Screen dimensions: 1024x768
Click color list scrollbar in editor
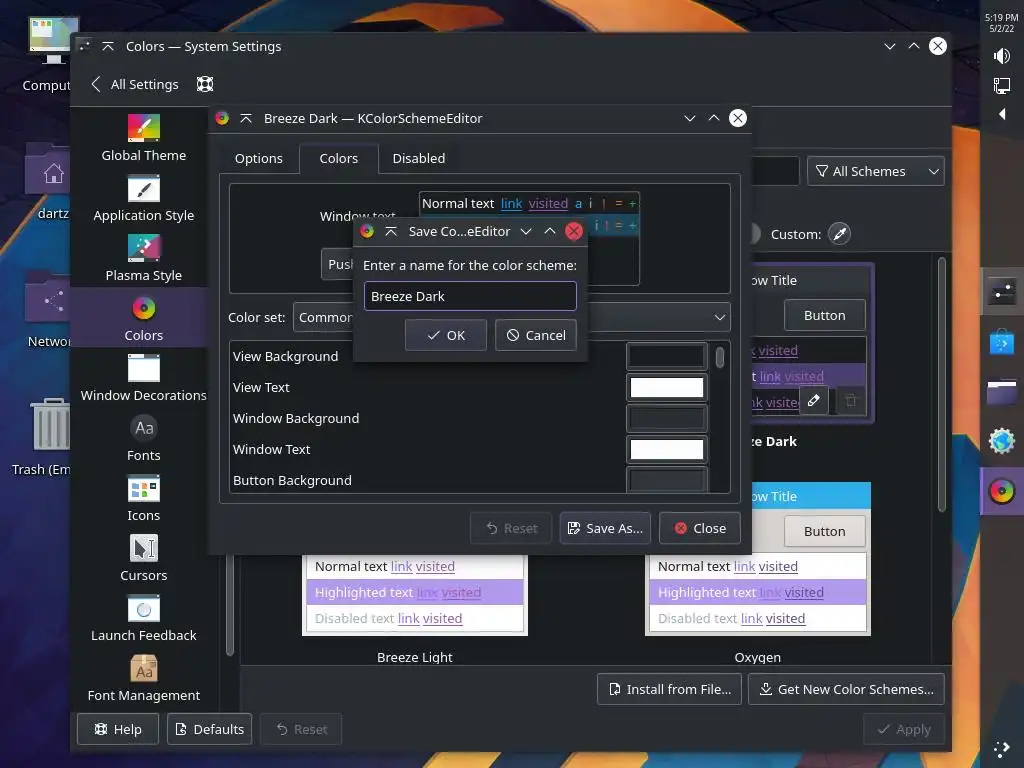click(720, 358)
